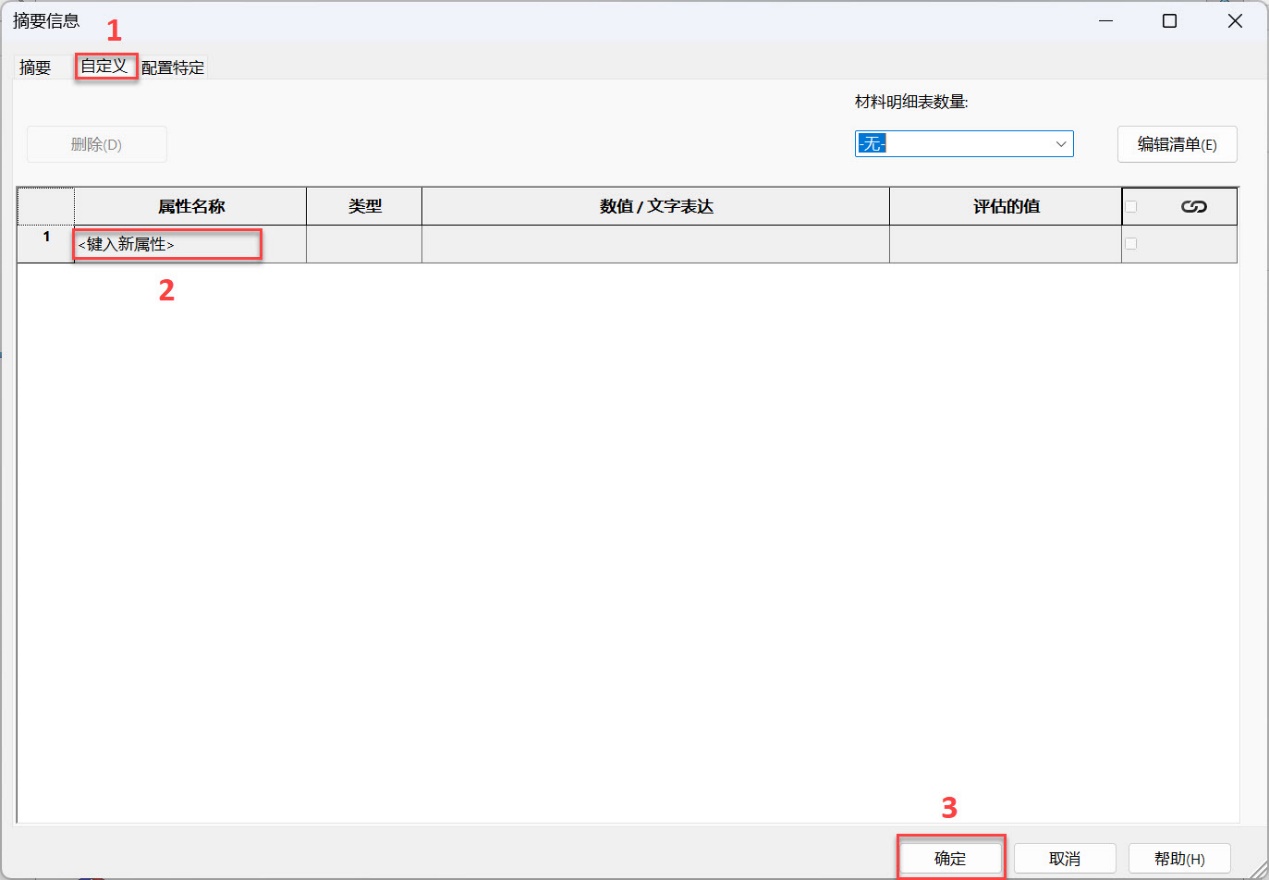Click the 属性名称 column header
The height and width of the screenshot is (880, 1269).
(x=191, y=207)
